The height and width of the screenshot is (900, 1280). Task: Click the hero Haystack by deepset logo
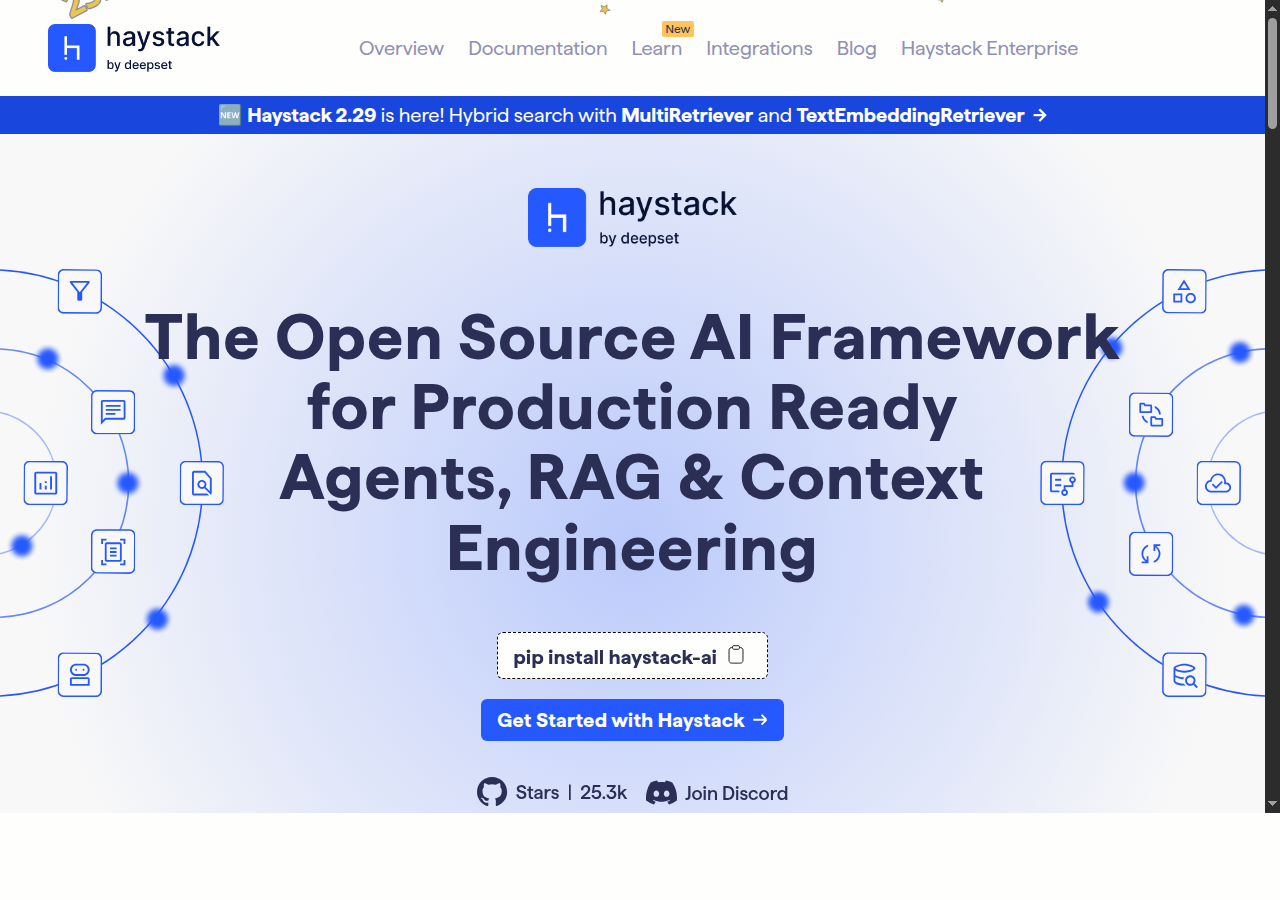(x=632, y=217)
